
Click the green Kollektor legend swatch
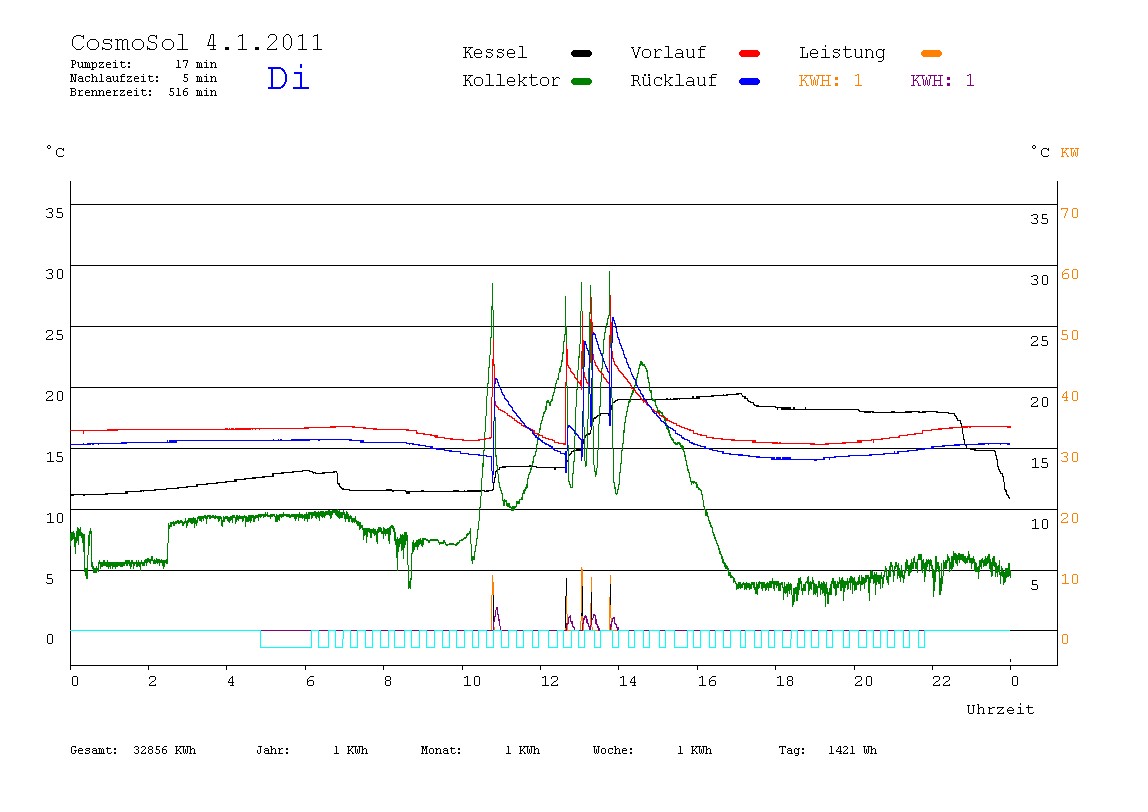tap(581, 81)
